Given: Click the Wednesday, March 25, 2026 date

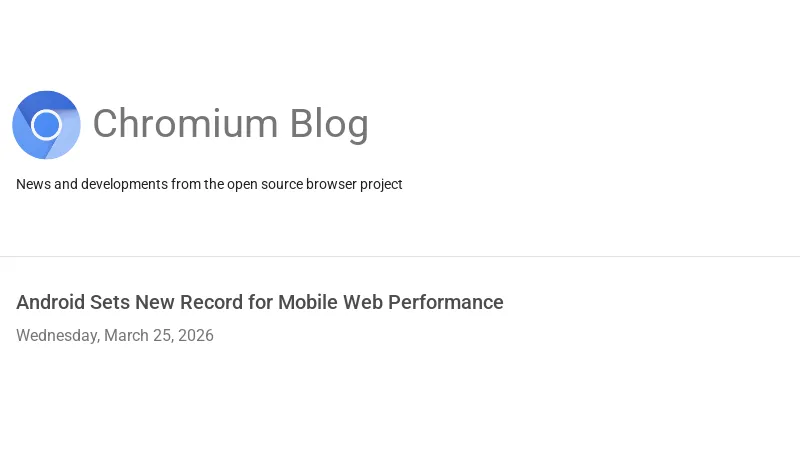Looking at the screenshot, I should [115, 336].
